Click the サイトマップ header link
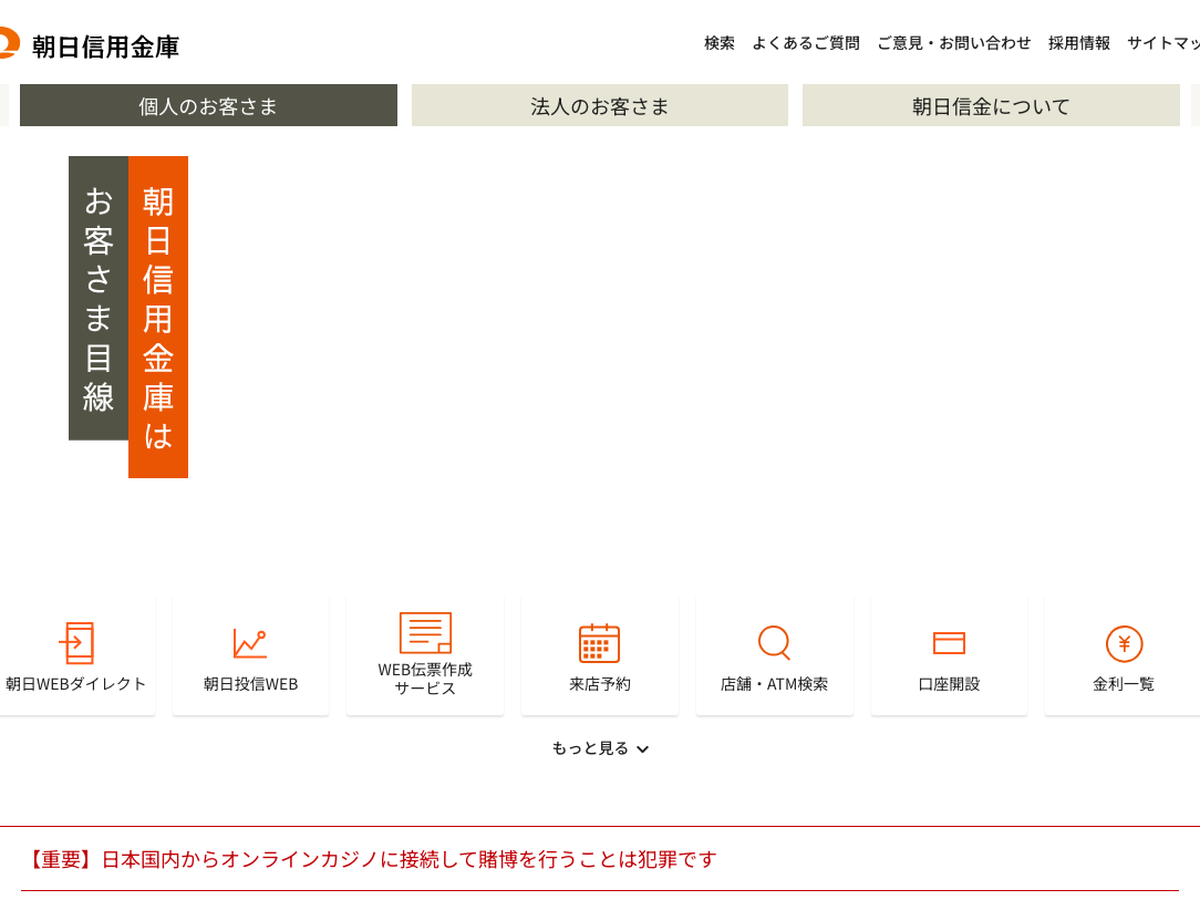This screenshot has height=900, width=1200. (x=1163, y=43)
